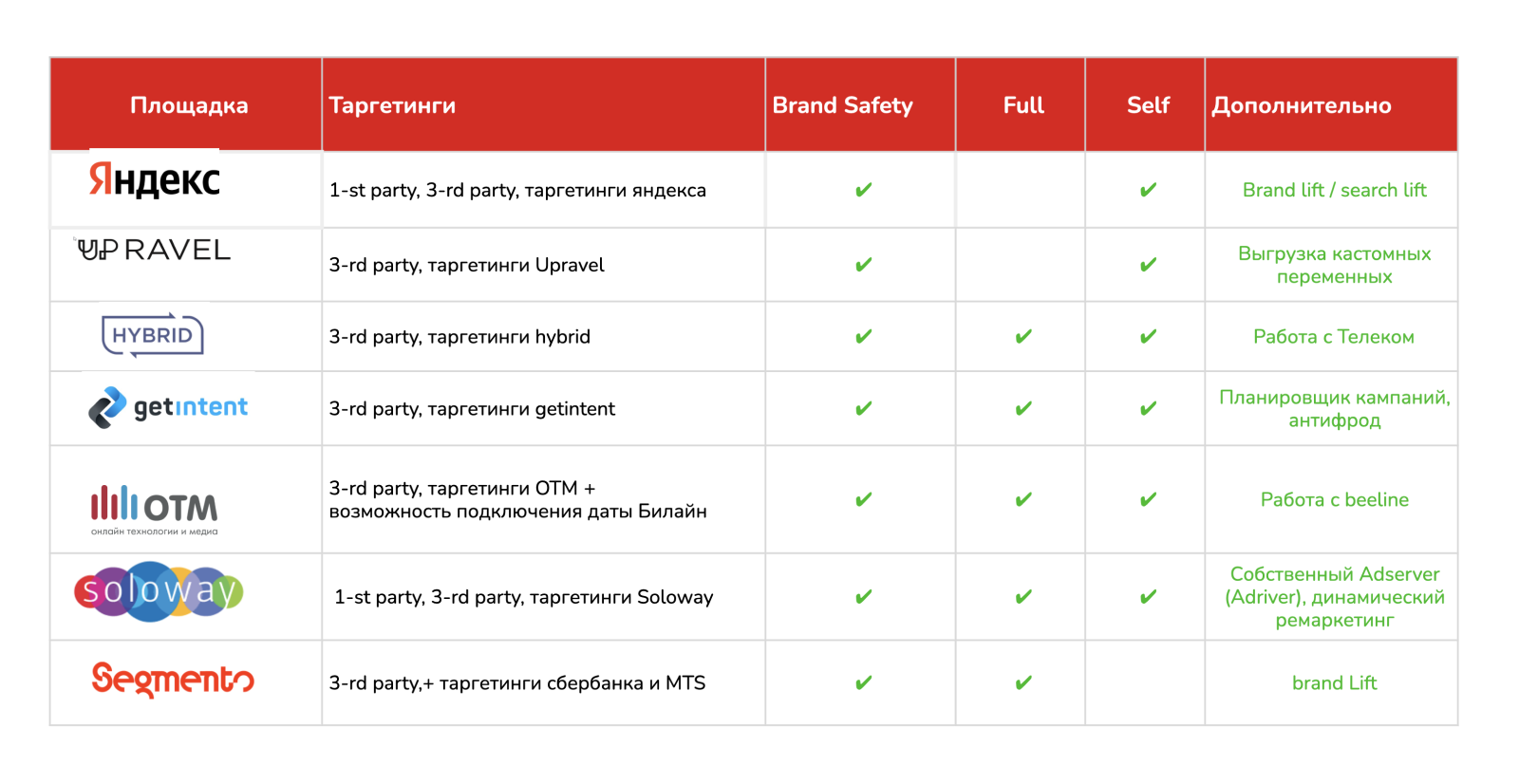Image resolution: width=1519 pixels, height=784 pixels.
Task: Click the Segmento logo
Action: click(173, 680)
